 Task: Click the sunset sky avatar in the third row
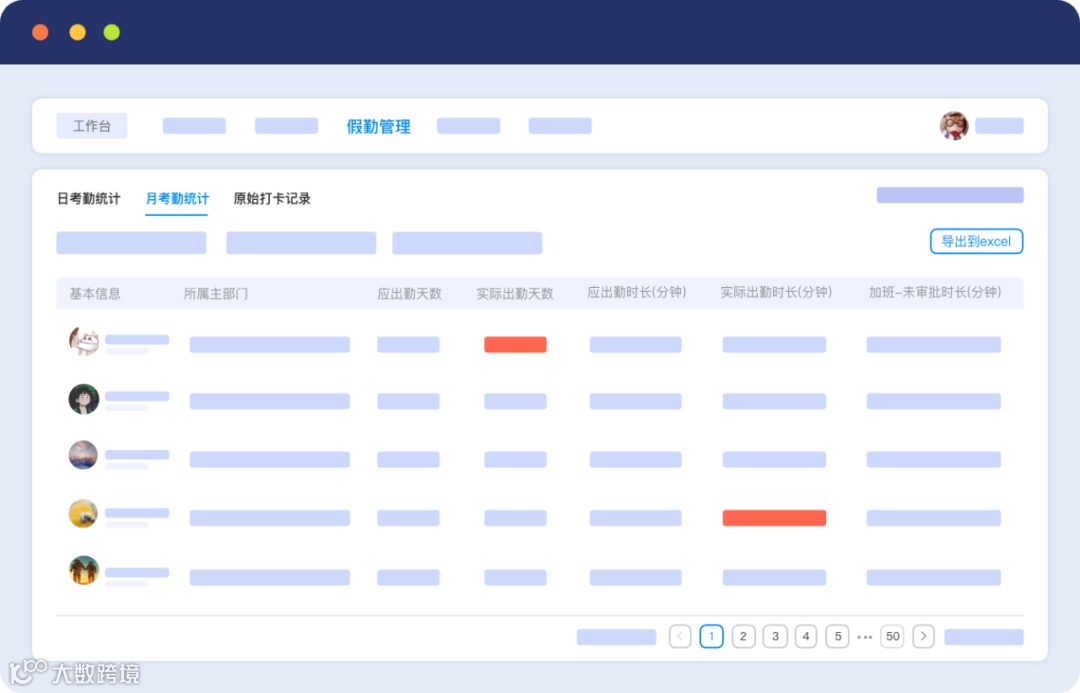point(83,455)
